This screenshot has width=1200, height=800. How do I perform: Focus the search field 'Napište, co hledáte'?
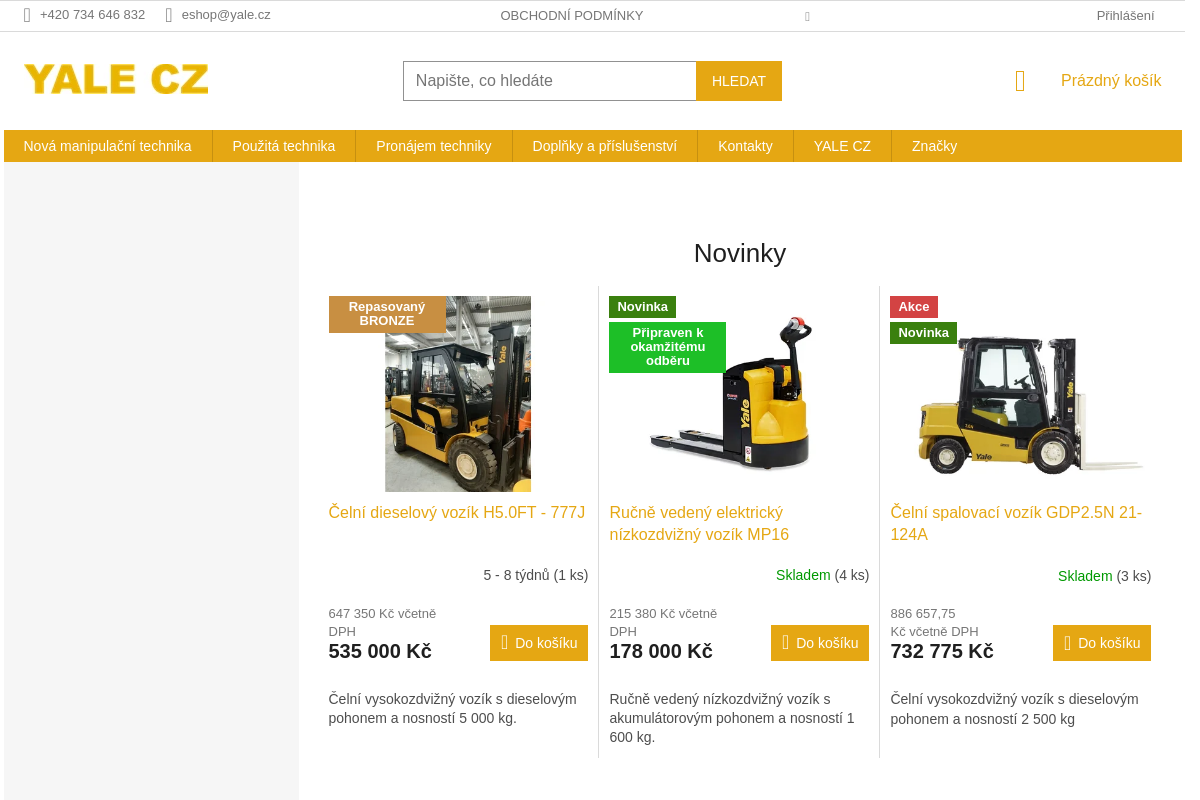(x=550, y=81)
